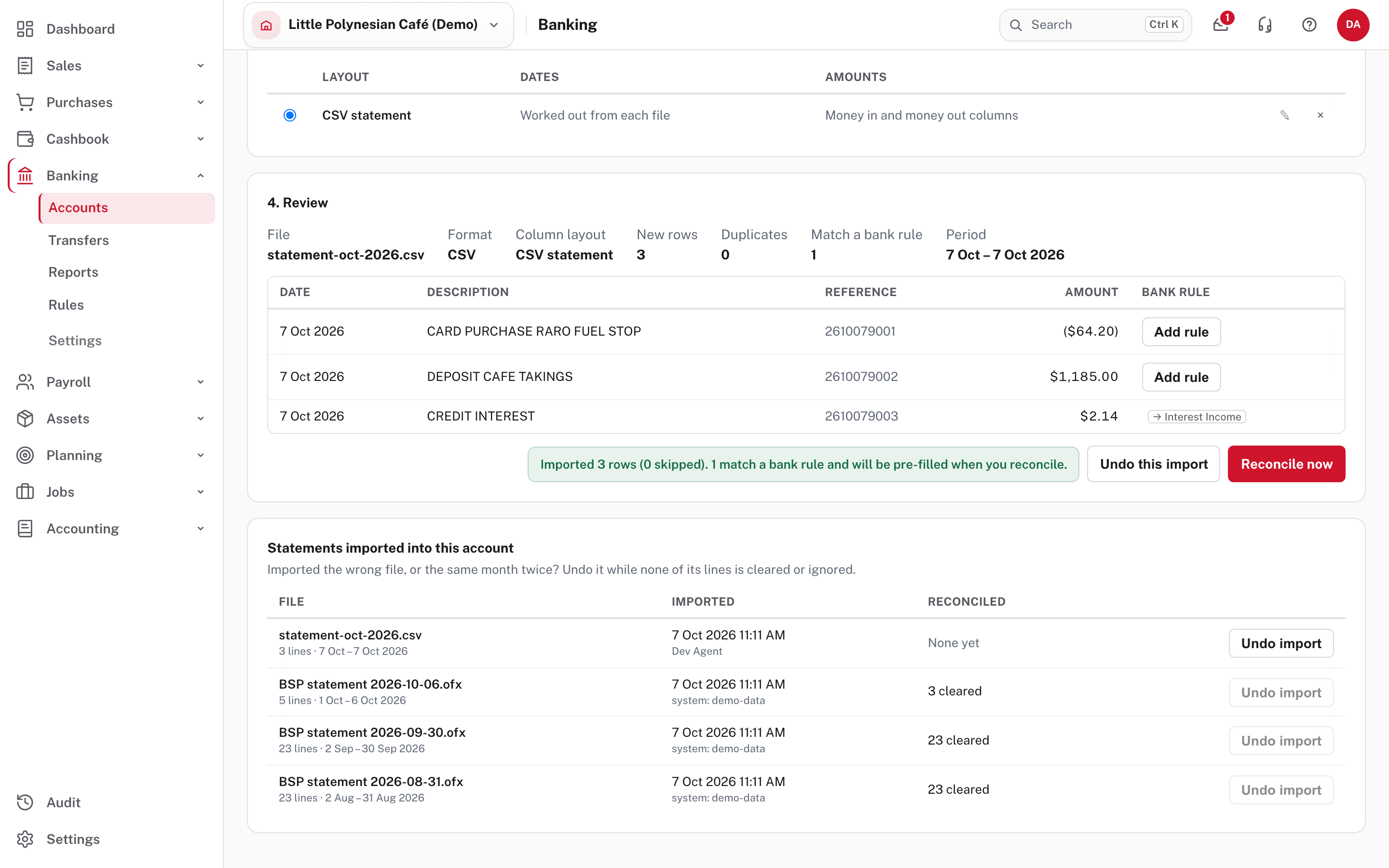Viewport: 1389px width, 868px height.
Task: Open the help question mark icon
Action: pos(1309,25)
